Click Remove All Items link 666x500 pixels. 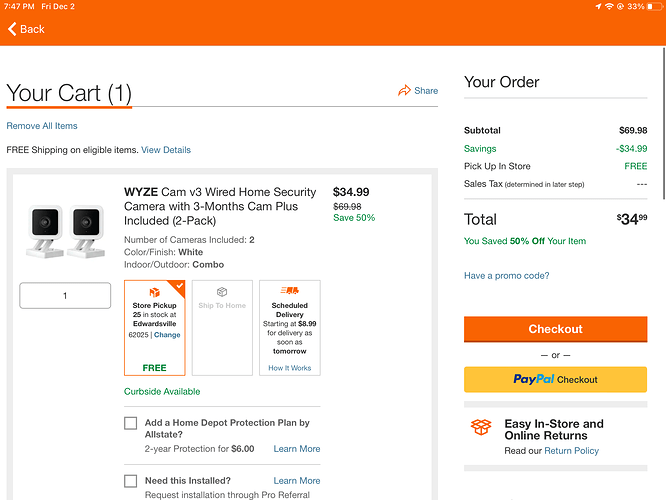42,126
